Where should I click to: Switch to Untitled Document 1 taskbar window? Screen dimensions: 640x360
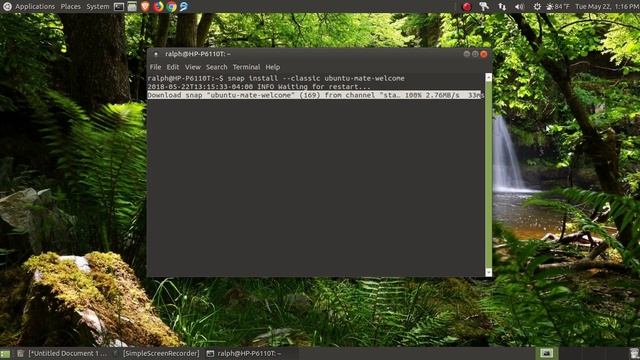tap(62, 353)
